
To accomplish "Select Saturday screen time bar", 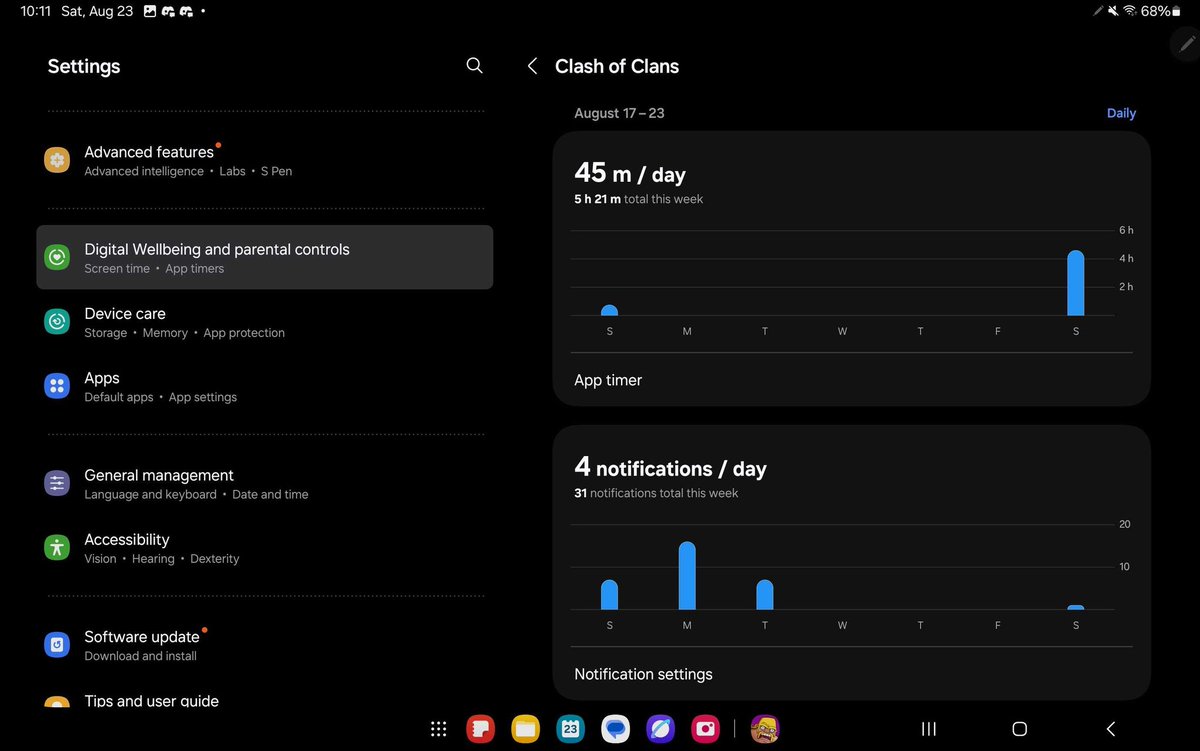I will point(1076,283).
